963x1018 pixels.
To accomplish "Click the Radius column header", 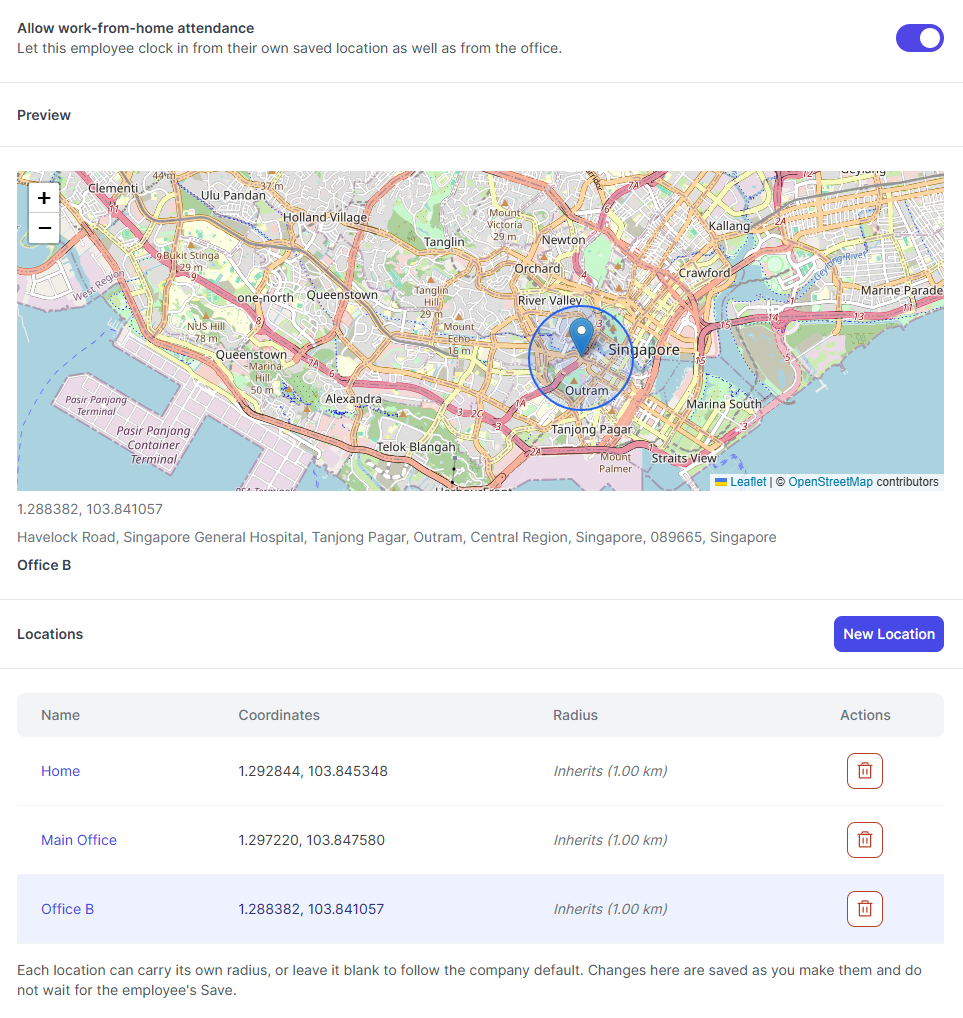I will pos(575,715).
